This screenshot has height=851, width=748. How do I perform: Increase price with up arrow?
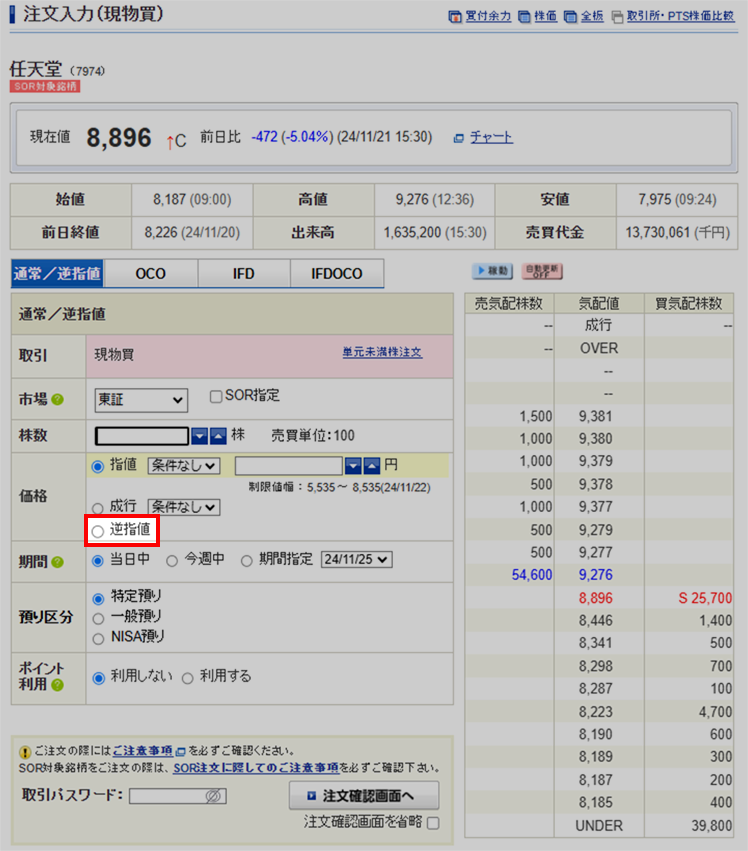click(x=372, y=466)
